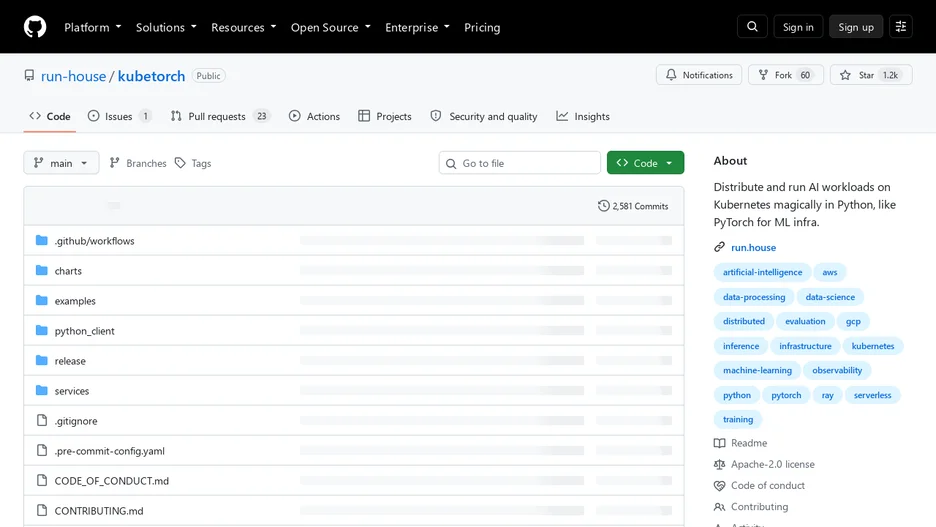Screen dimensions: 936x527
Task: Switch to the Projects tab
Action: tap(385, 116)
